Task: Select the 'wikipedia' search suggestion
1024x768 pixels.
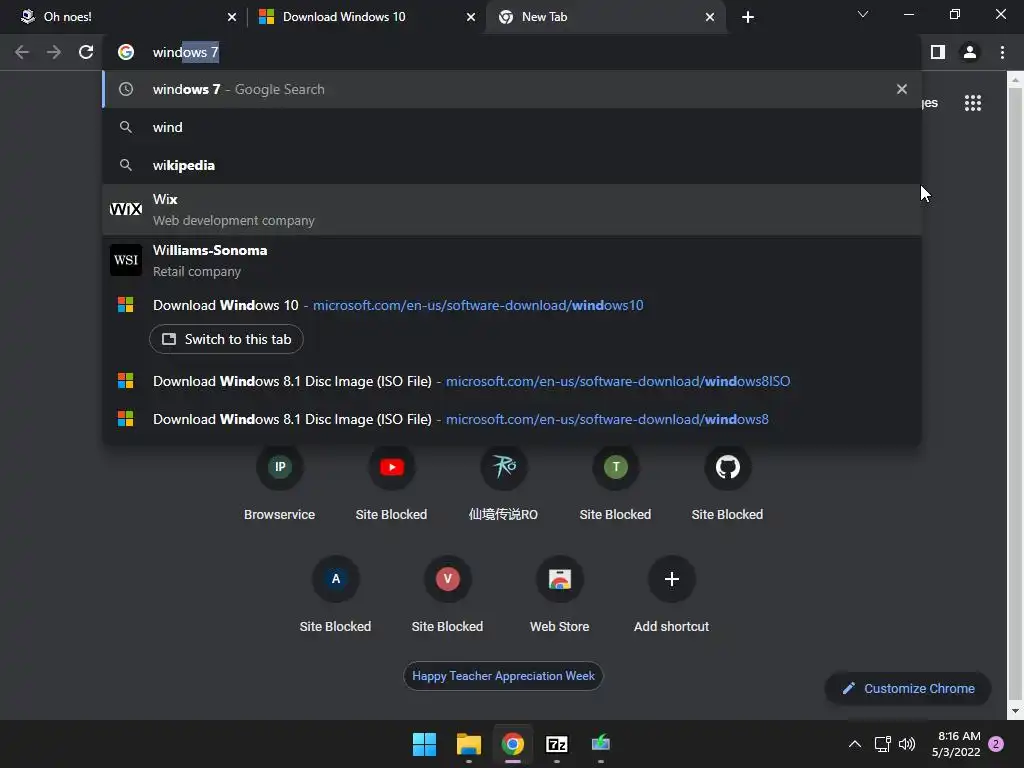Action: pos(512,165)
